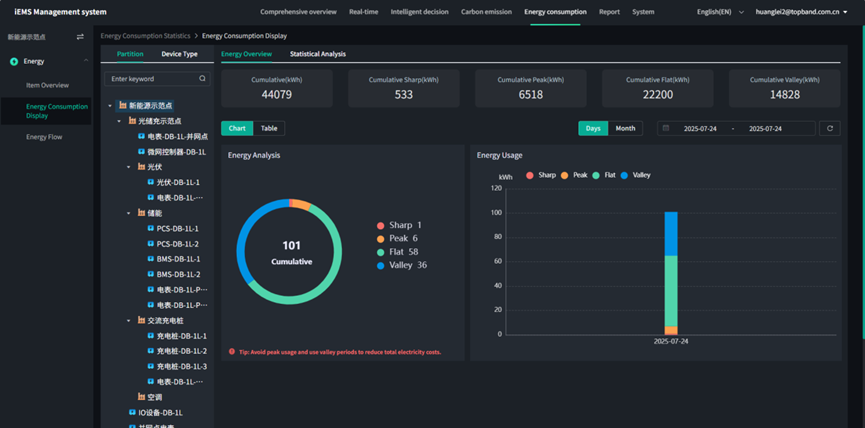Open the huanglei2 user account menu
Image resolution: width=865 pixels, height=428 pixels.
(801, 12)
